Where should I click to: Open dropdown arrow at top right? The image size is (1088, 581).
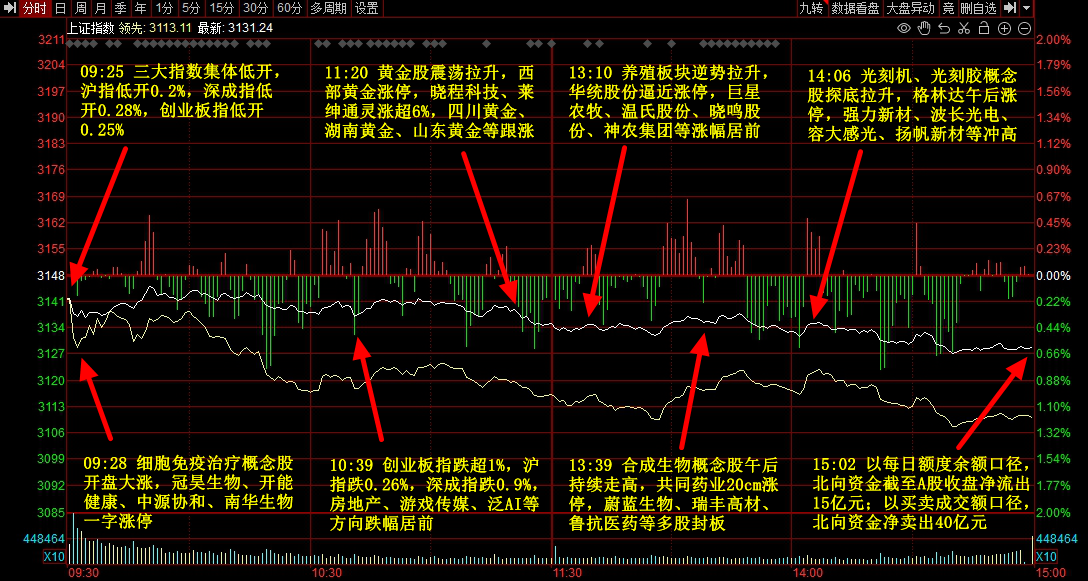[x=1027, y=8]
